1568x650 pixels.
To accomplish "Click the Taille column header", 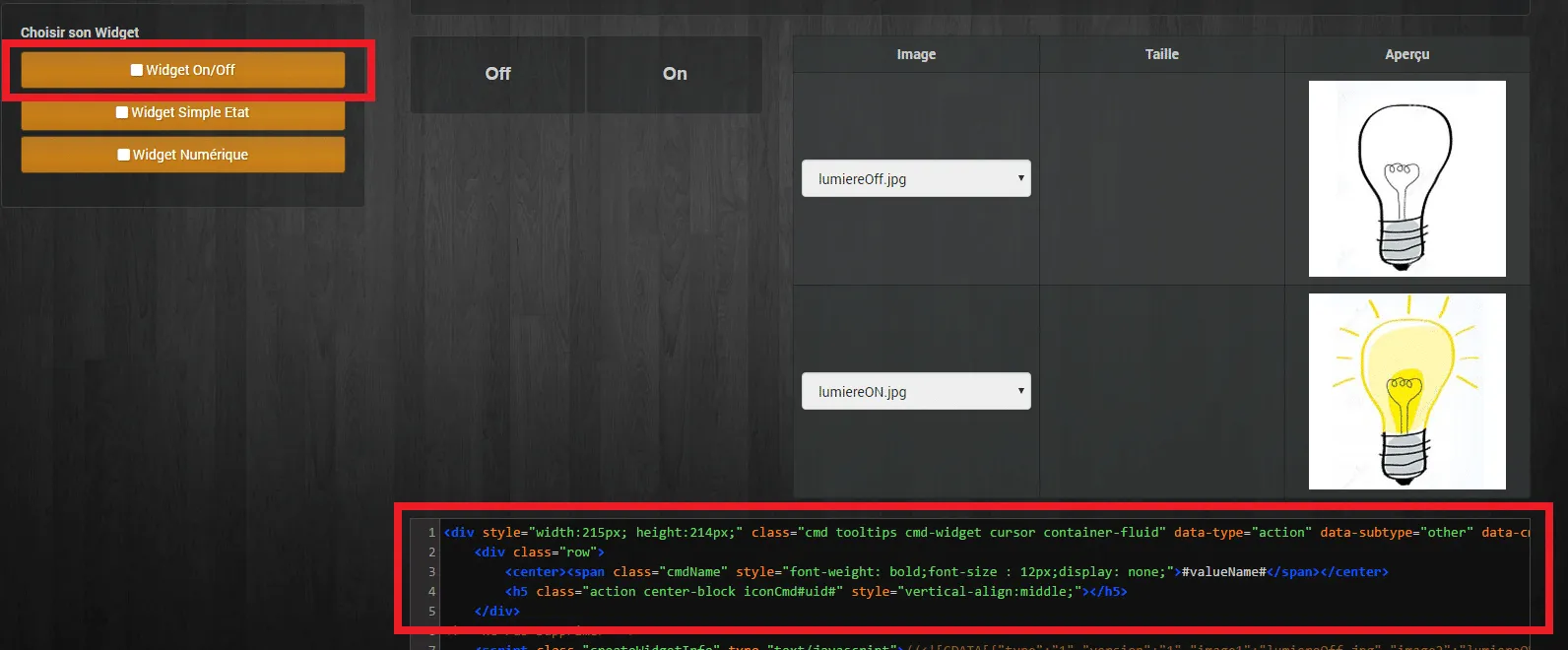I will (x=1162, y=54).
